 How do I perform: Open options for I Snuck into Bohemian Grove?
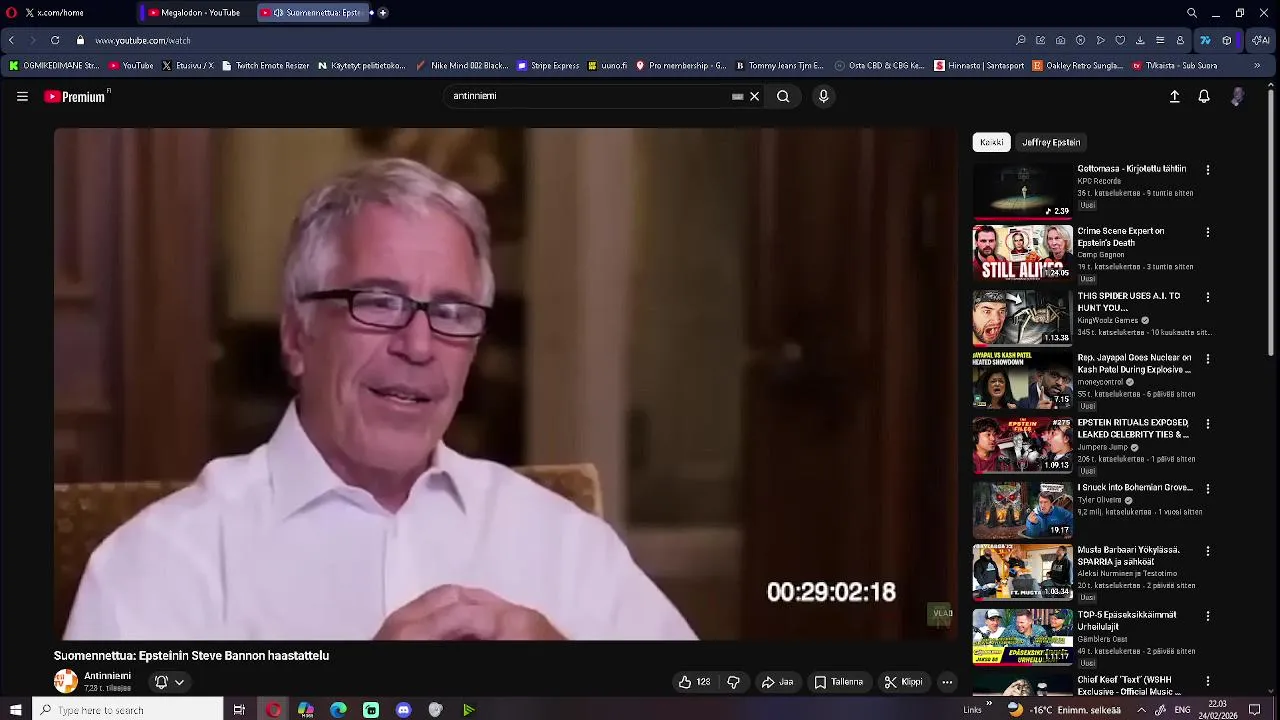coord(1207,489)
